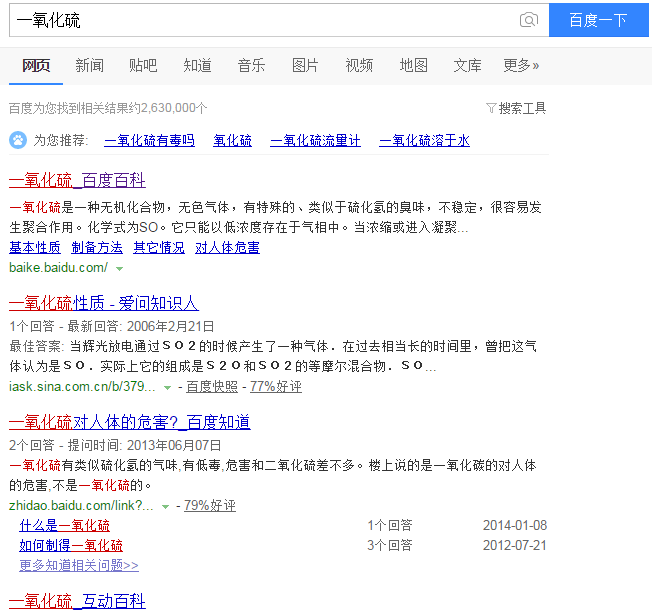Open the 如何制得一氧化硫 question link
Viewport: 652px width, 612px height.
click(71, 545)
